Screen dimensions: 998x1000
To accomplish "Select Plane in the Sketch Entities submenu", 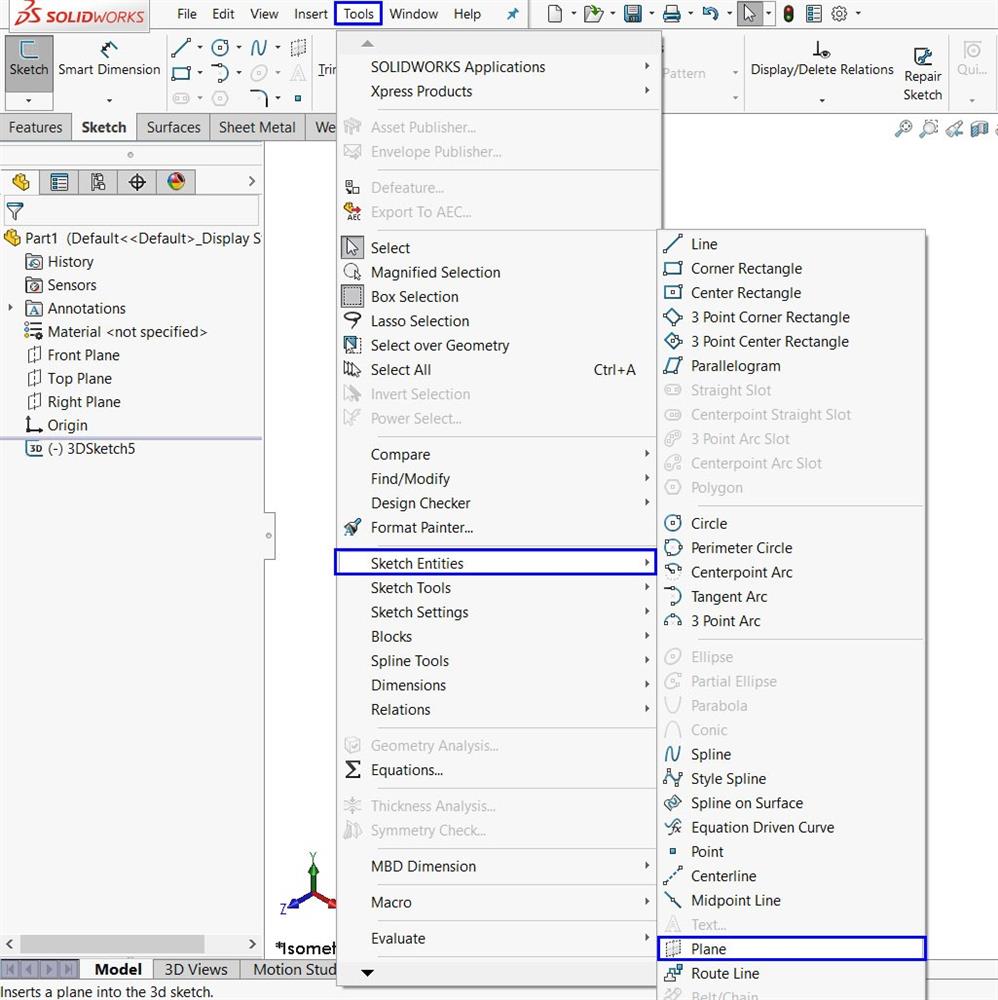I will click(791, 949).
